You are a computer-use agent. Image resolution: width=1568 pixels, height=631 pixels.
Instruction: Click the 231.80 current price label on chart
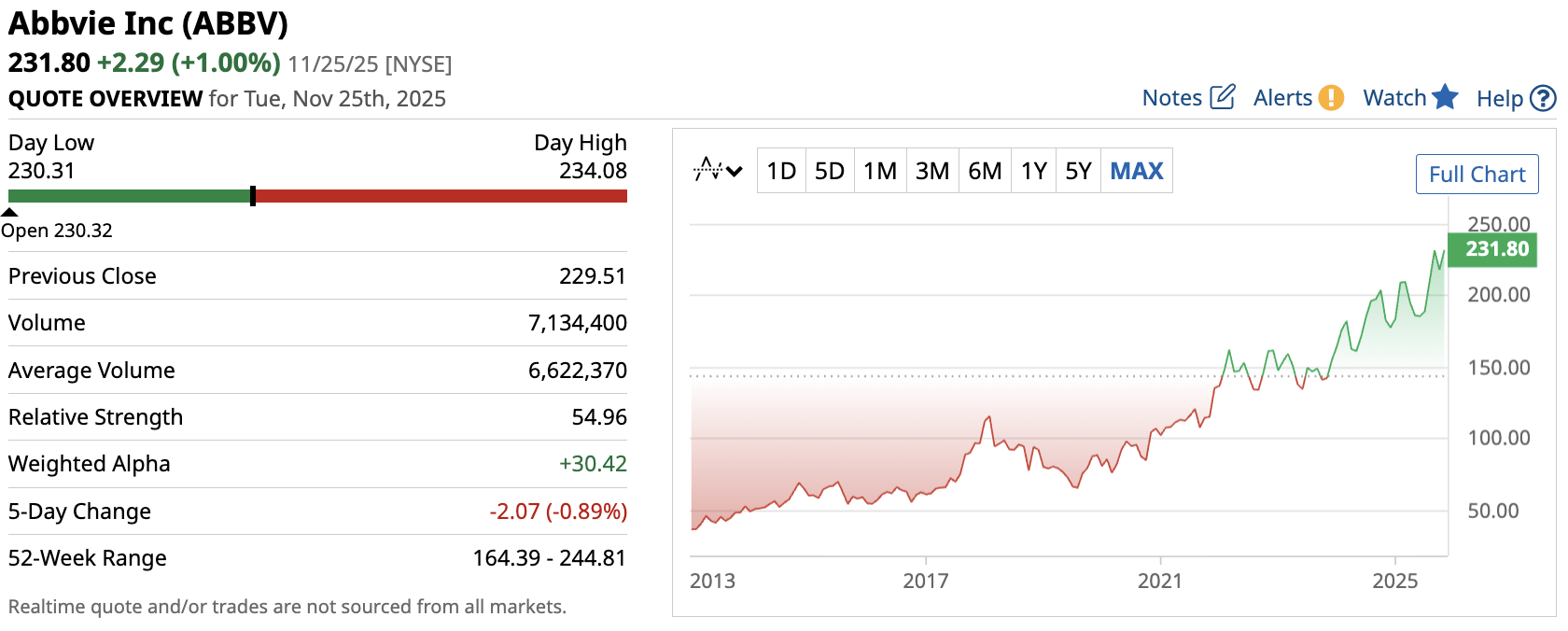pyautogui.click(x=1497, y=249)
